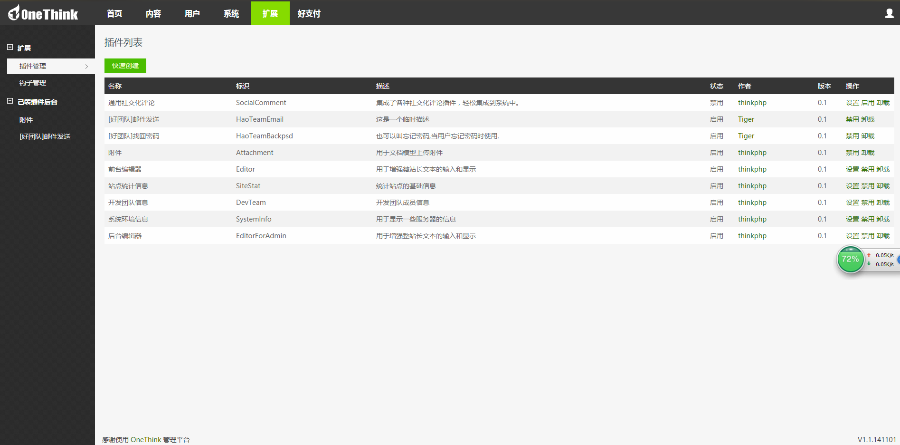Image resolution: width=900 pixels, height=445 pixels.
Task: Click the green 72% floating circle widget
Action: point(850,259)
